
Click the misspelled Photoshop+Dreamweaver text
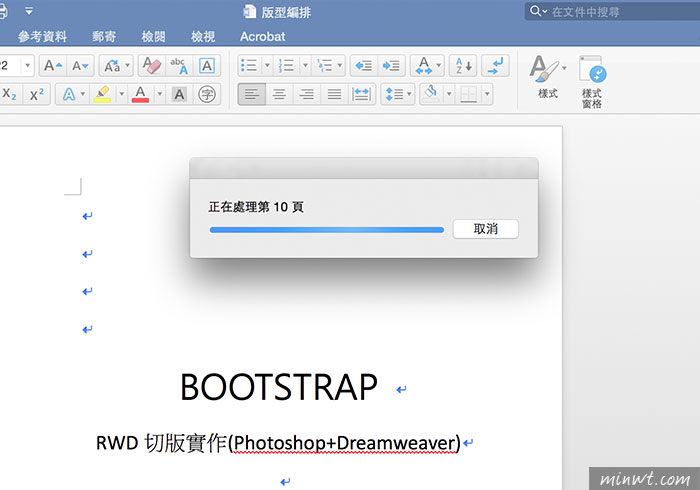pos(346,443)
